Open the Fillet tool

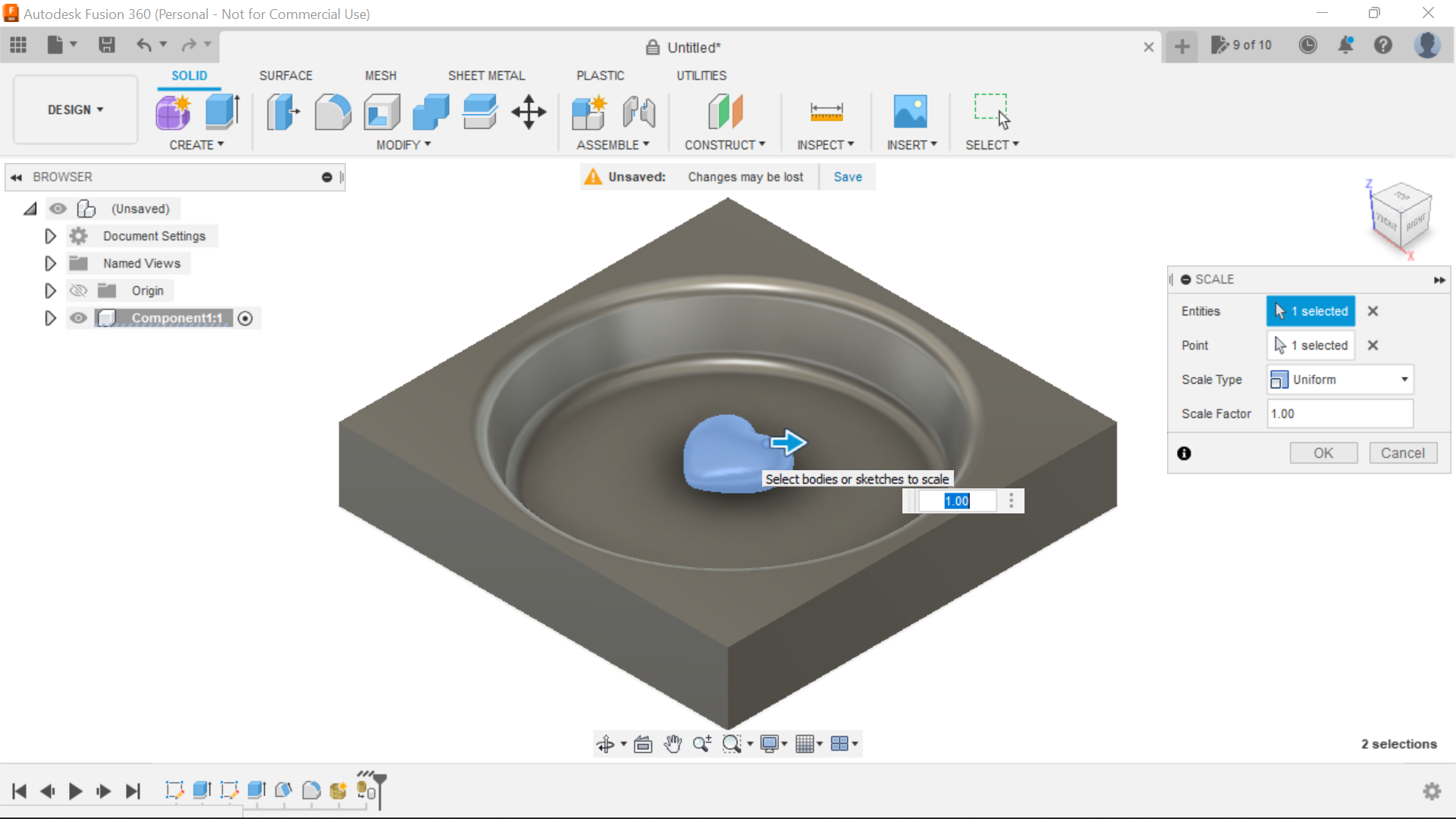click(x=332, y=111)
